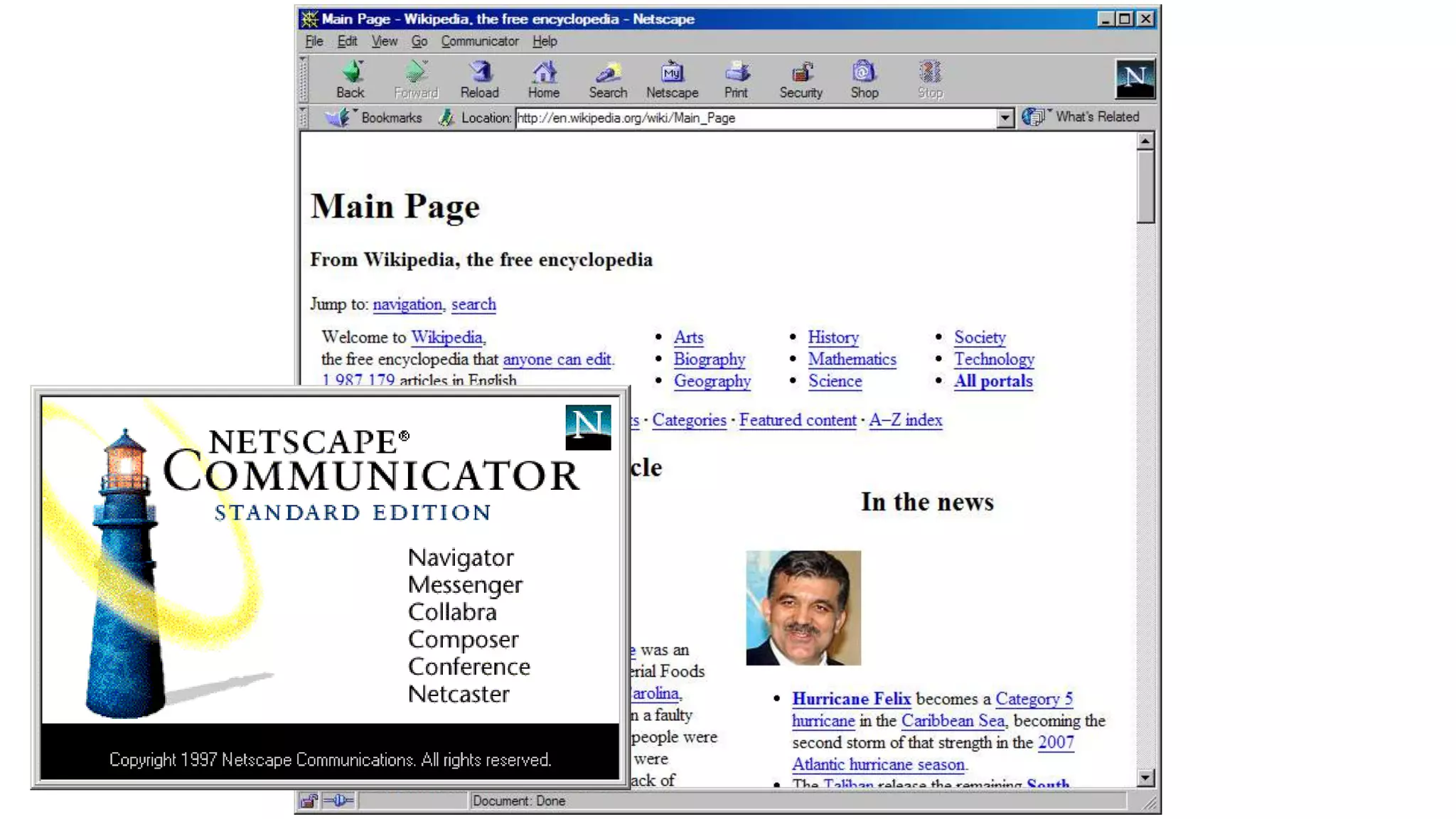
Task: Expand the What's Related menu
Action: pos(1082,117)
